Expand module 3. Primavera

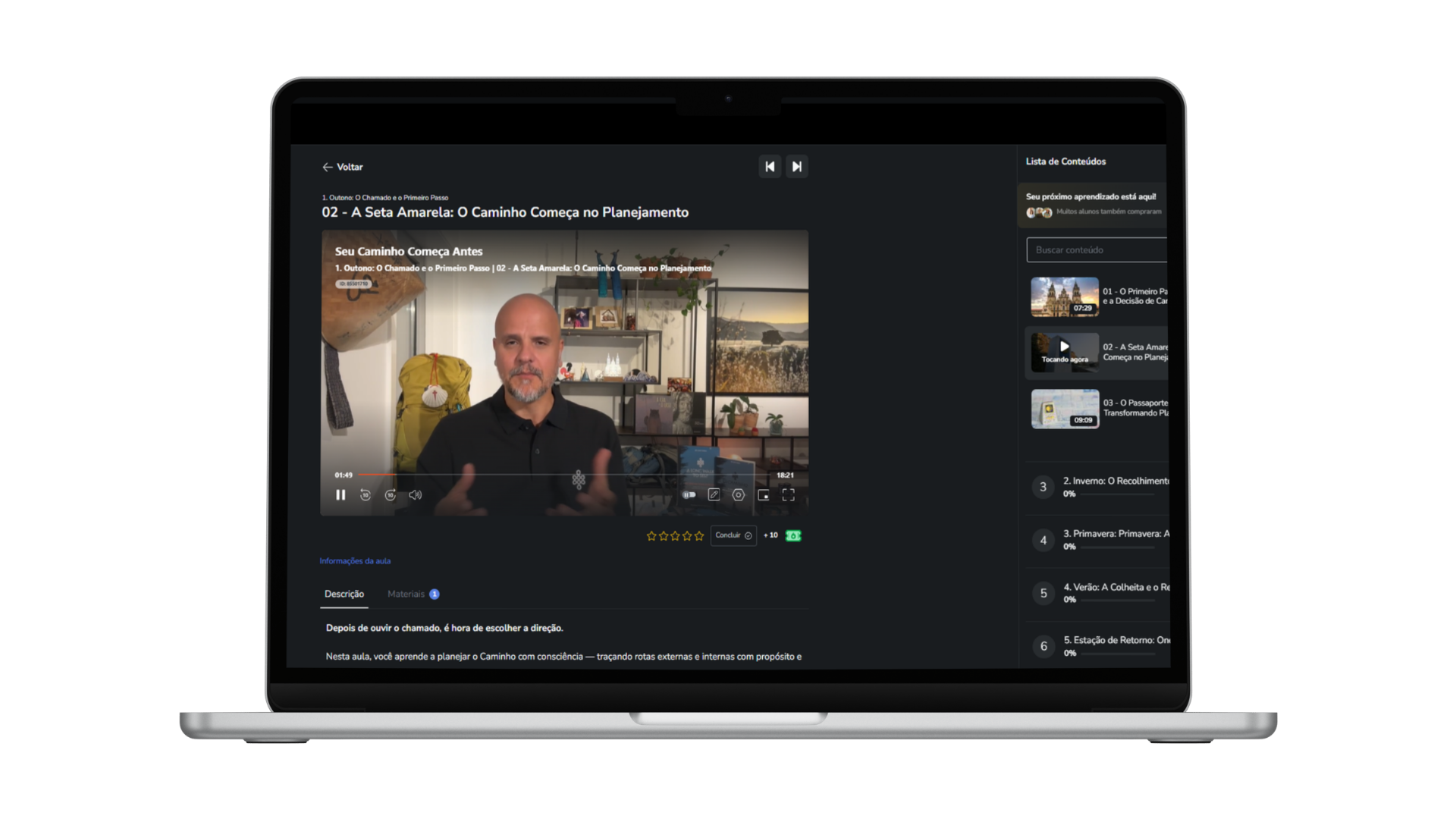1098,540
